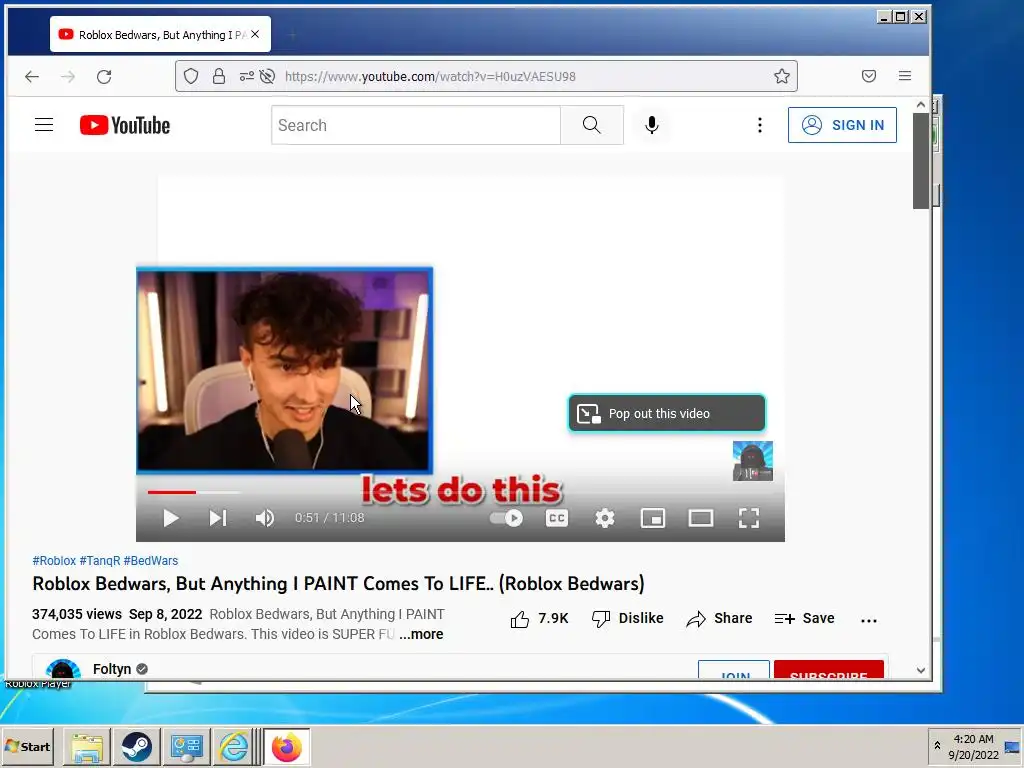Viewport: 1024px width, 768px height.
Task: Open the blocked autoplay icon in the address bar
Action: 267,76
